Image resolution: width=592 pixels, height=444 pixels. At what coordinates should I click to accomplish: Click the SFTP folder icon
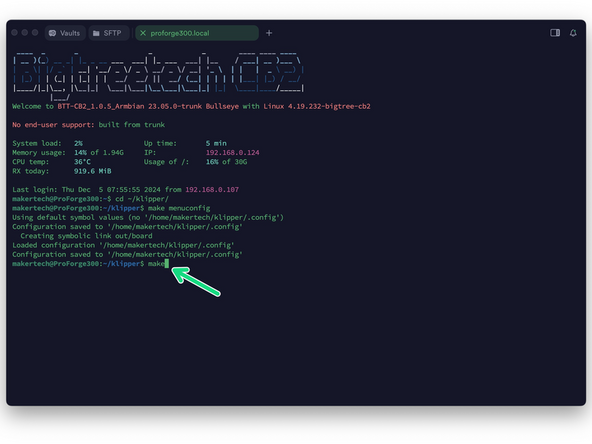pos(96,33)
